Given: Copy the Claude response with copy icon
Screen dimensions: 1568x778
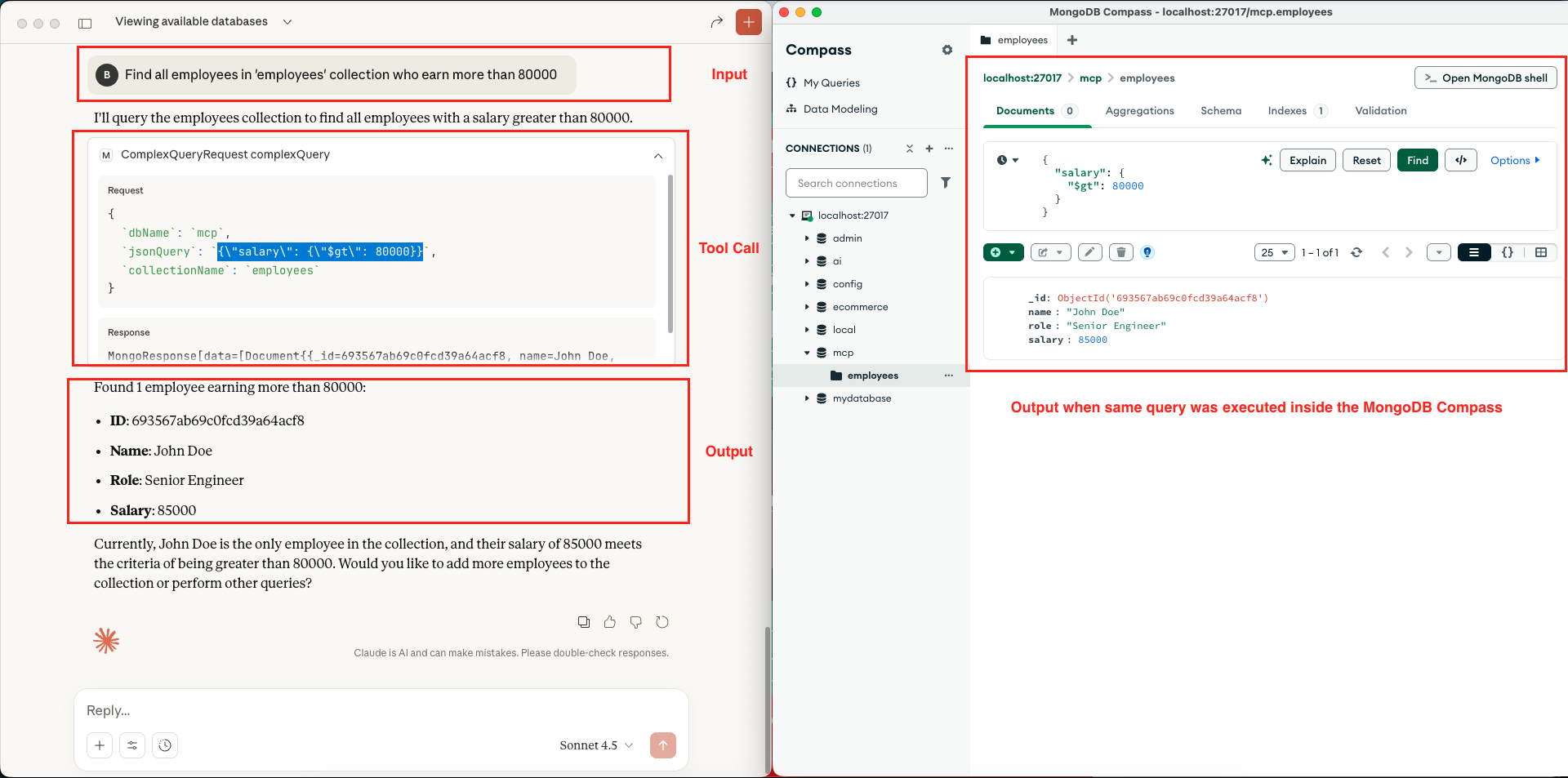Looking at the screenshot, I should 583,622.
